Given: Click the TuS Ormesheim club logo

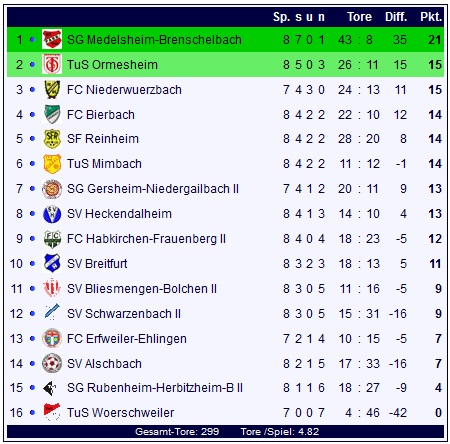Looking at the screenshot, I should (x=52, y=64).
